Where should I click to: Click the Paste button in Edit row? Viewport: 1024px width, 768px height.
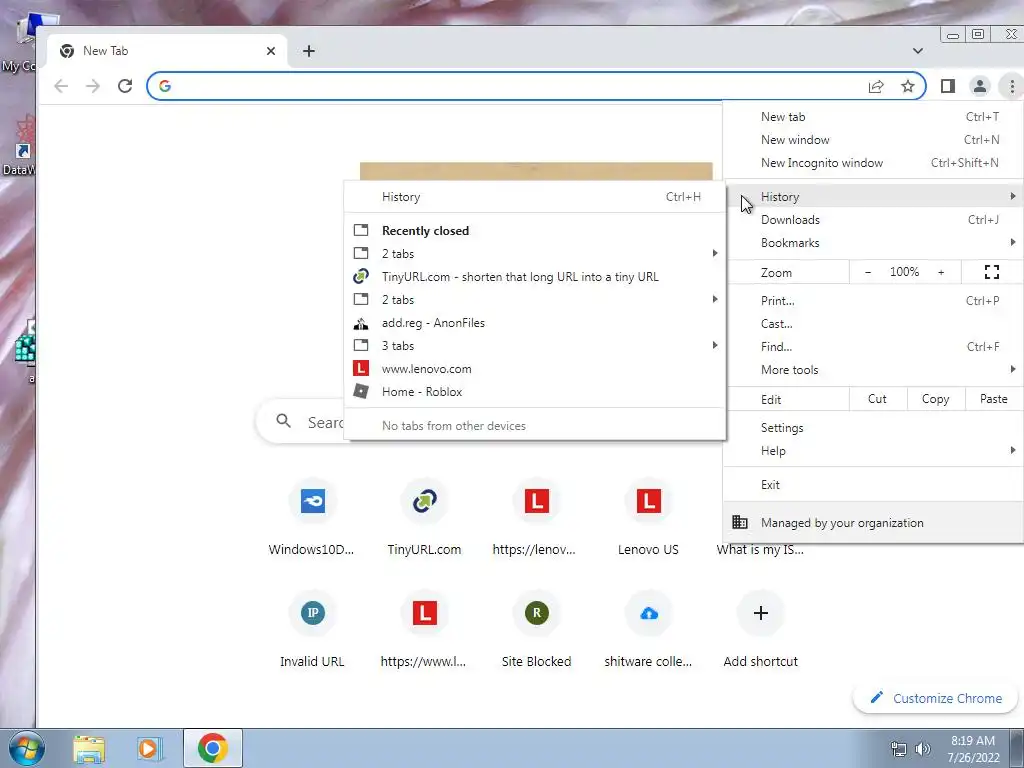[x=993, y=399]
